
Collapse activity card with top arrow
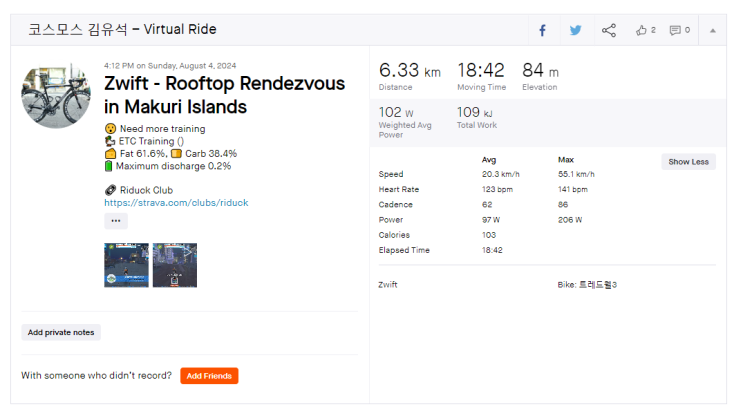tap(713, 30)
